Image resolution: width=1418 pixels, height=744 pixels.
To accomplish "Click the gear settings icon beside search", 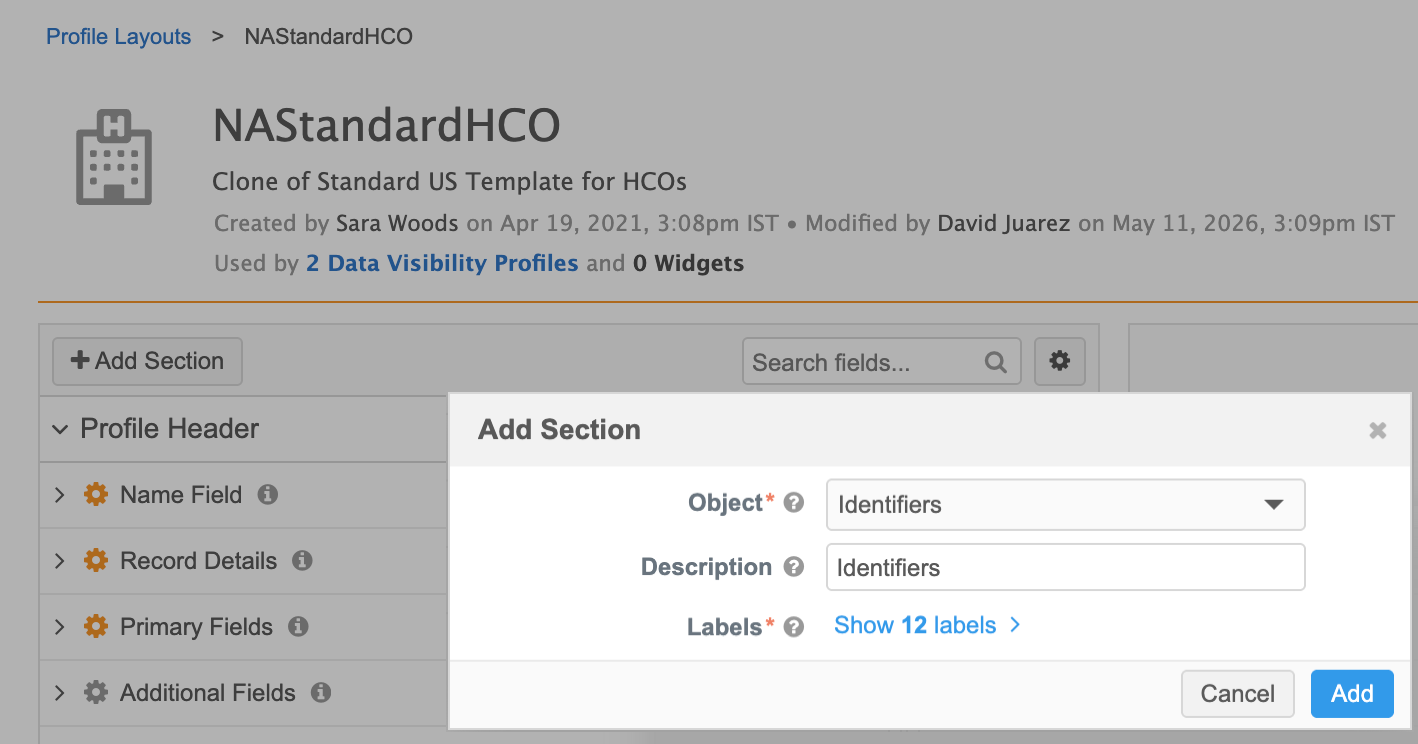I will [x=1060, y=361].
